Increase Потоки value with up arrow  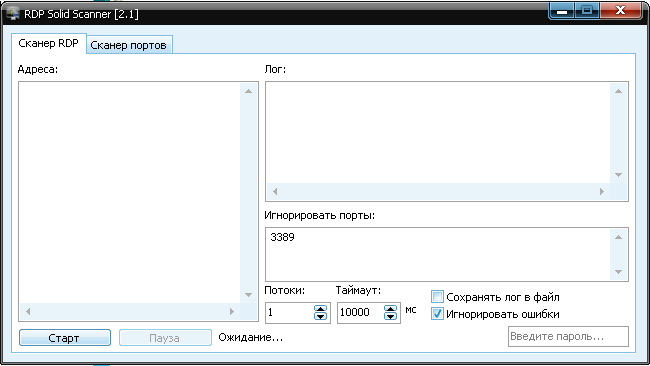[320, 309]
